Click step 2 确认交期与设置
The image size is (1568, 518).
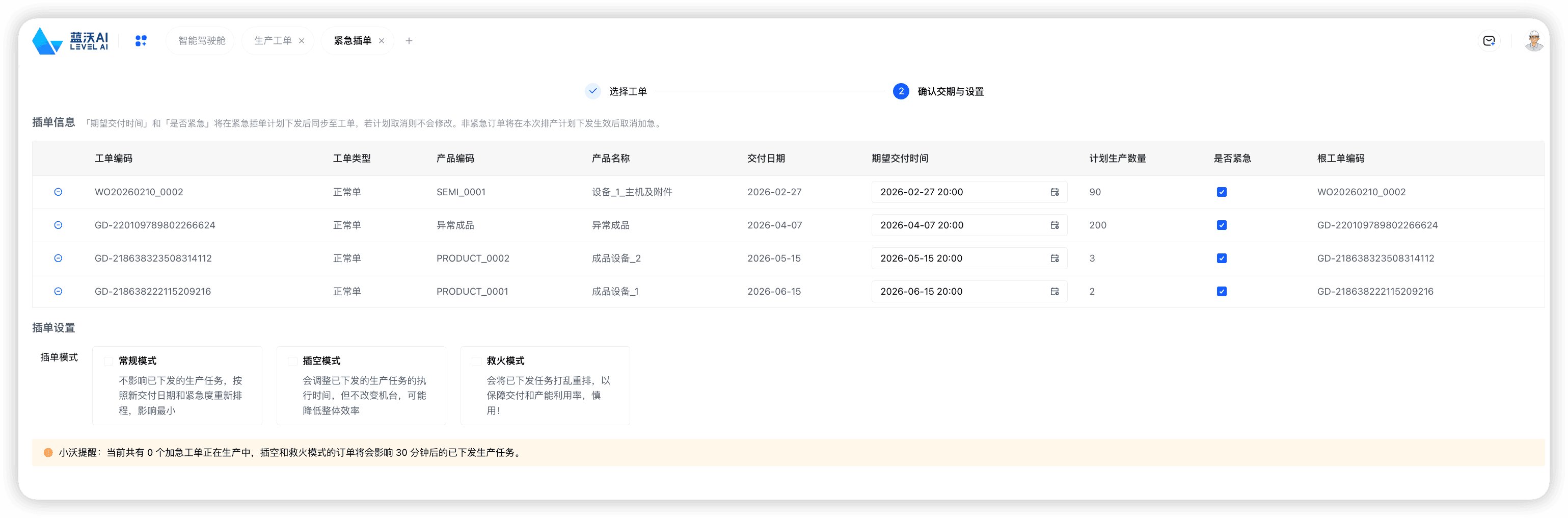click(900, 91)
